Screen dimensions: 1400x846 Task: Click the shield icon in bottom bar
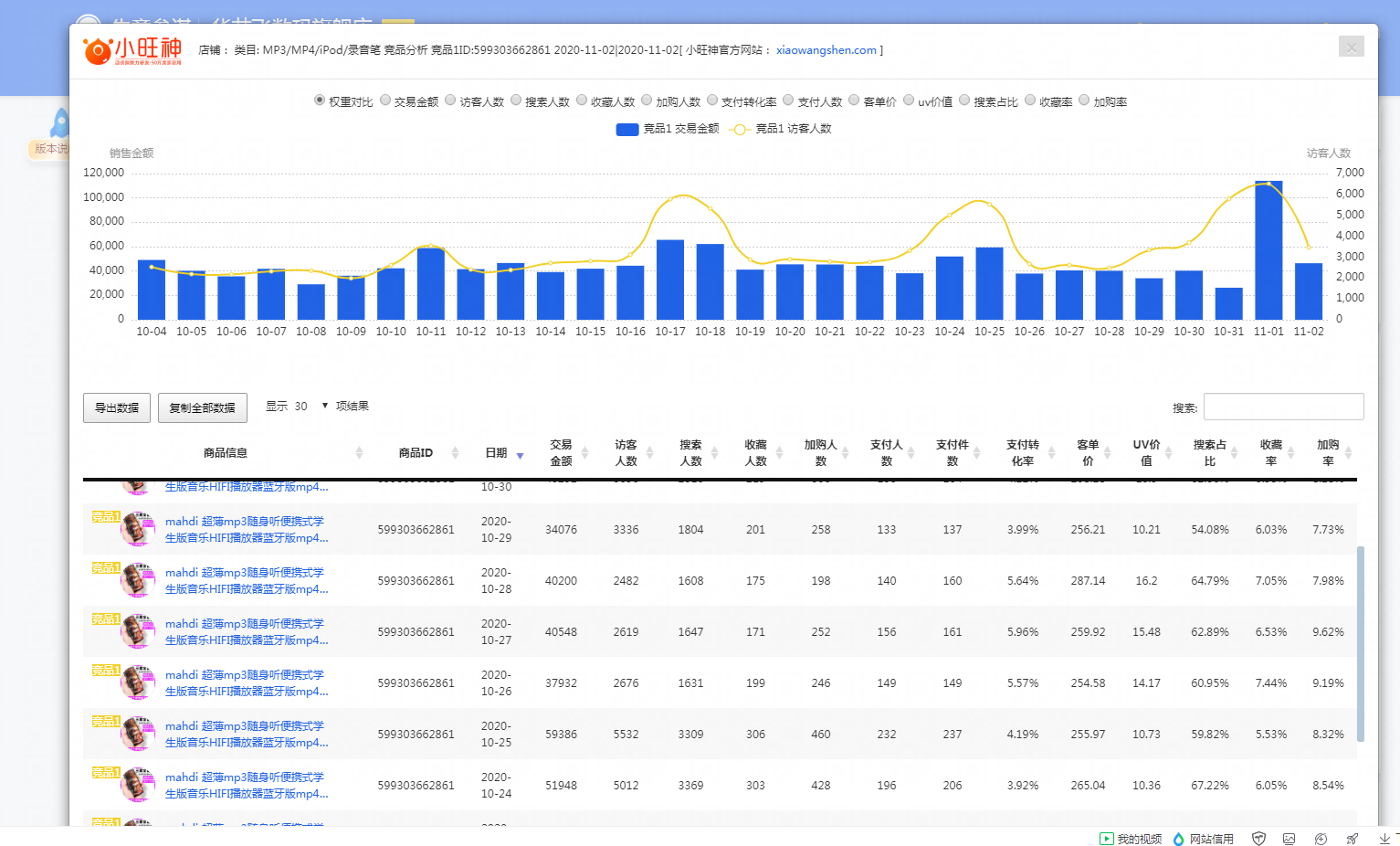tap(1258, 839)
